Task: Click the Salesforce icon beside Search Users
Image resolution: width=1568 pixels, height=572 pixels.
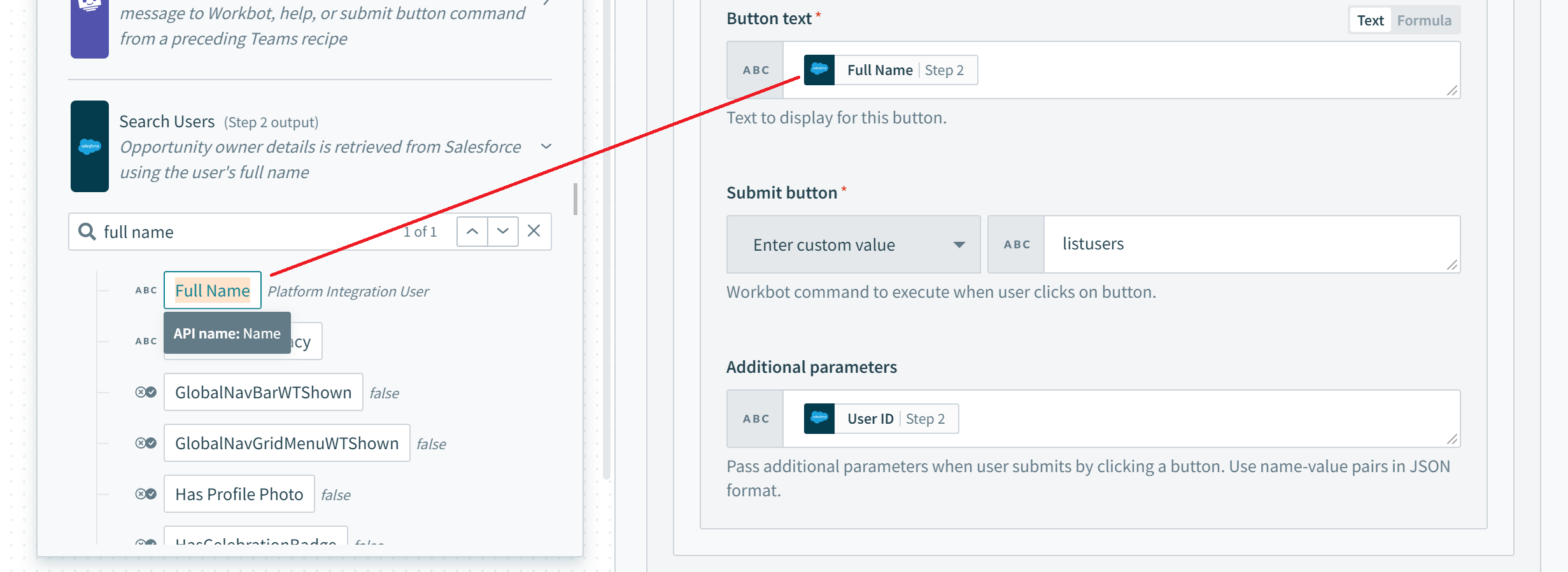Action: point(90,146)
